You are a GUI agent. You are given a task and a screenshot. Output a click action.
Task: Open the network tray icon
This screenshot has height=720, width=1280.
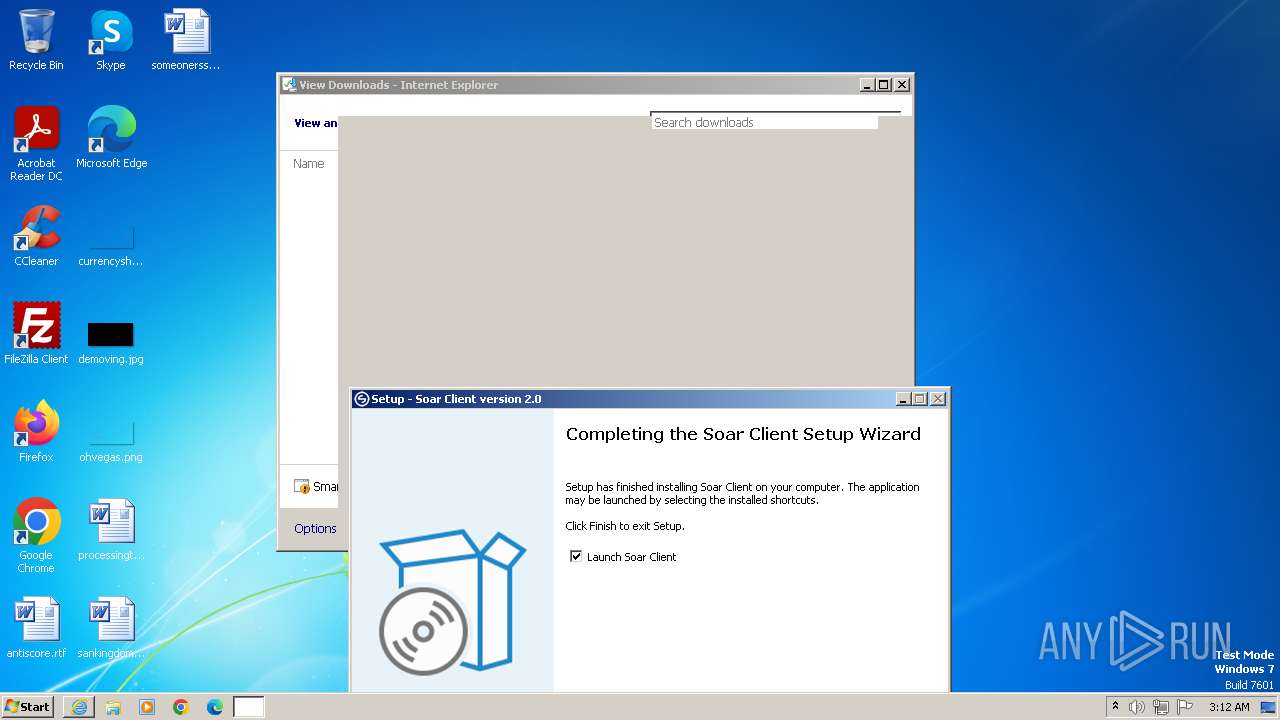click(1161, 707)
